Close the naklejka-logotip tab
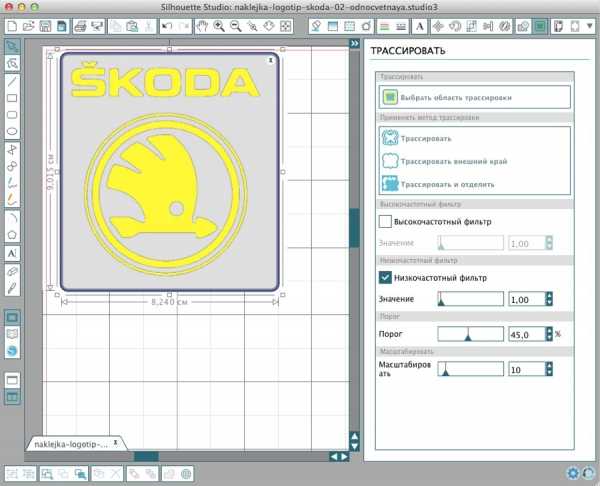Image resolution: width=600 pixels, height=486 pixels. pyautogui.click(x=116, y=443)
